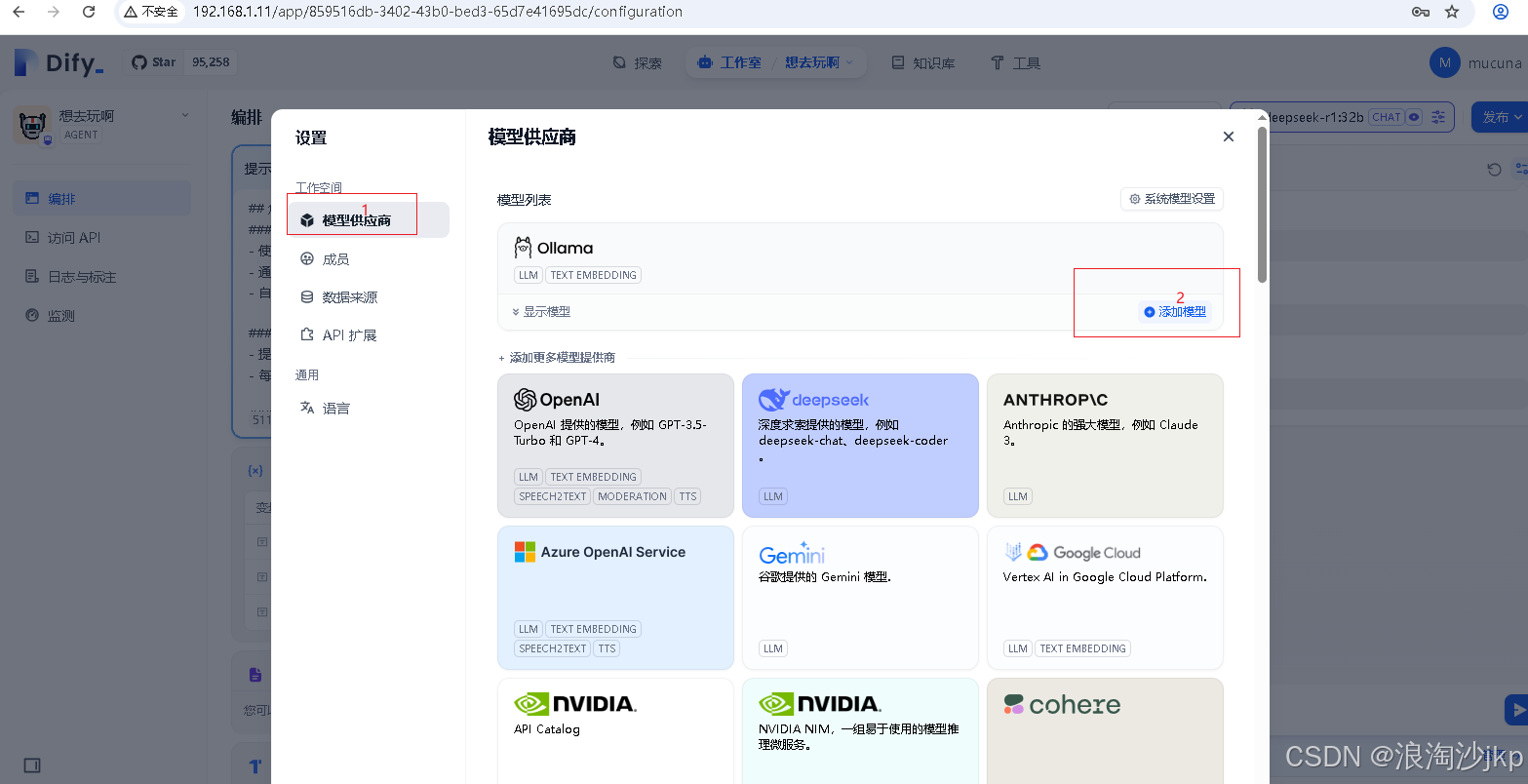Select the deepseek provider card

(860, 446)
